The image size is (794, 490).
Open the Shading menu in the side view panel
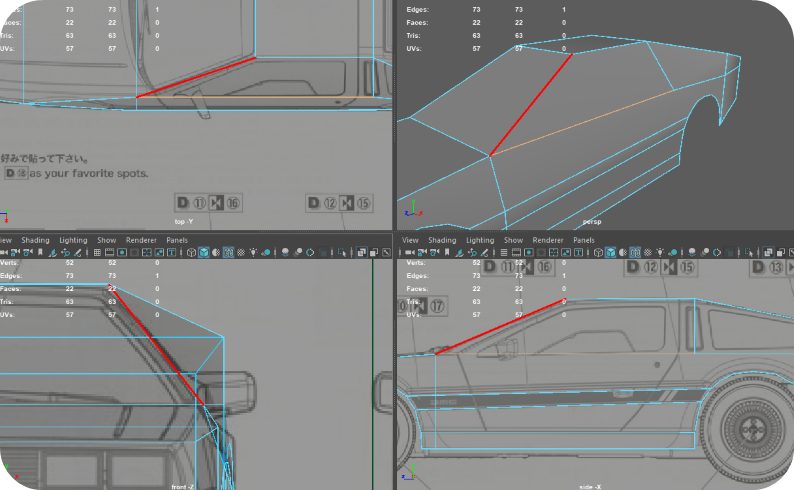(x=442, y=240)
